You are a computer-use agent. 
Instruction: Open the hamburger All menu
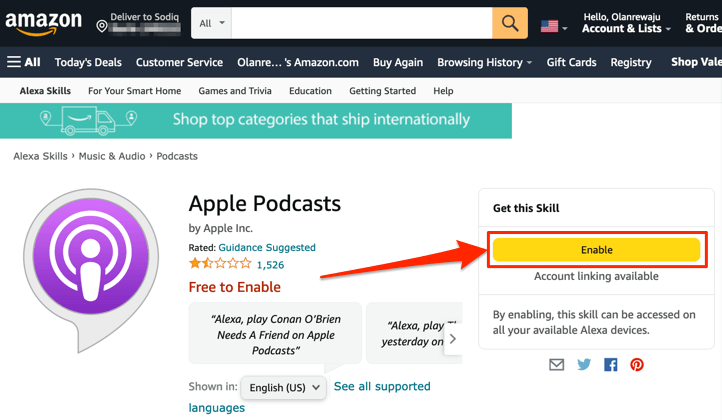coord(24,62)
